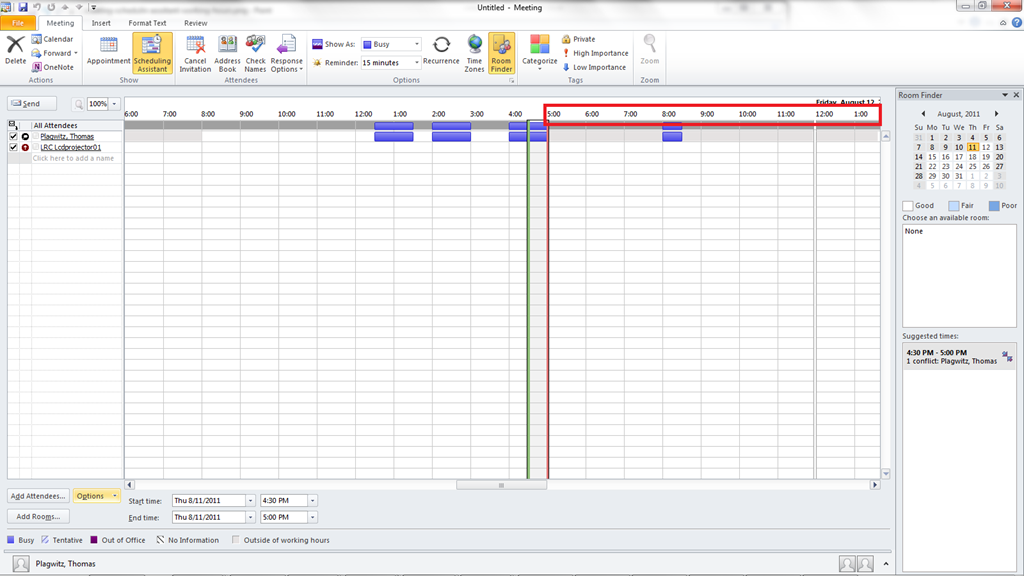Open the Format Text tab
1024x576 pixels.
click(147, 23)
